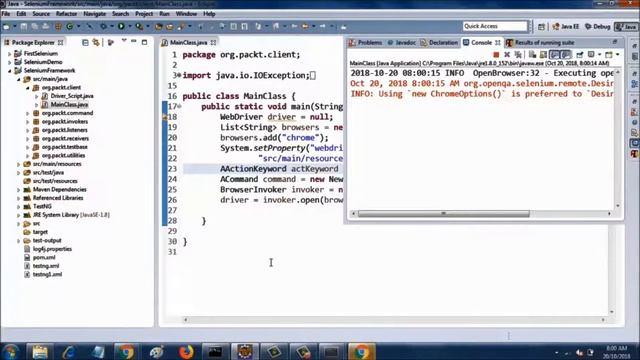Image resolution: width=640 pixels, height=360 pixels.
Task: Open Display Selected Console dropdown arrow
Action: pos(599,55)
